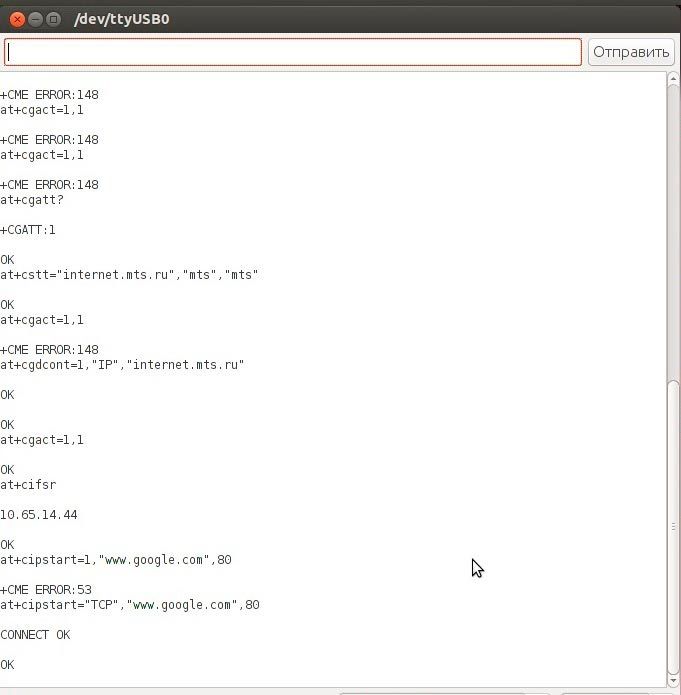The image size is (681, 695).
Task: Click the at+cgatt? command line
Action: [32, 200]
